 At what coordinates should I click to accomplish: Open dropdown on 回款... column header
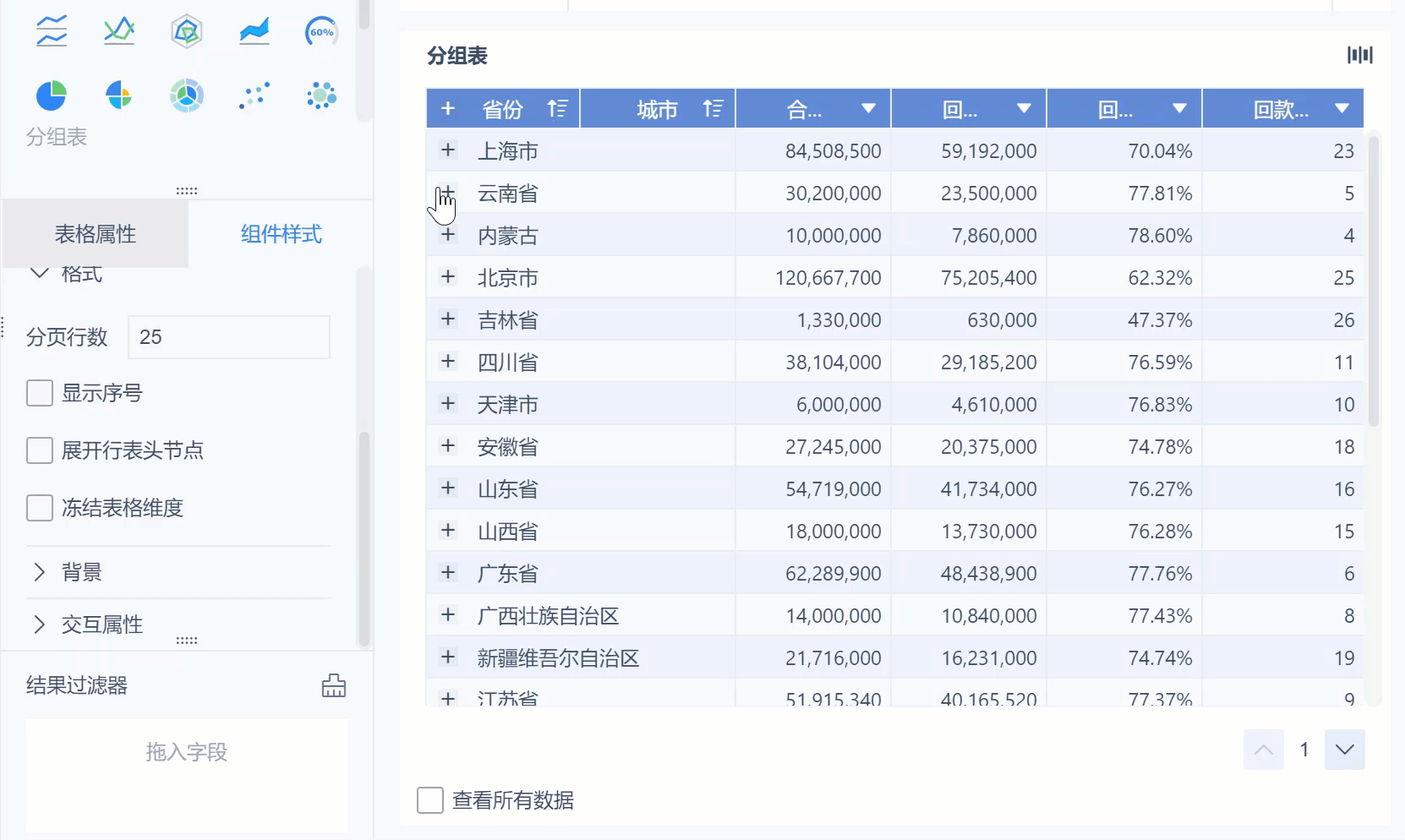coord(1342,109)
